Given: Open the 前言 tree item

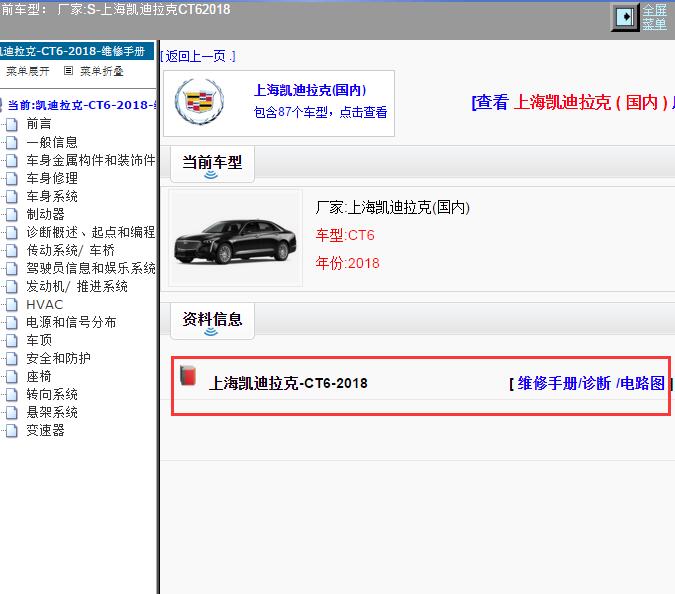Looking at the screenshot, I should [39, 124].
